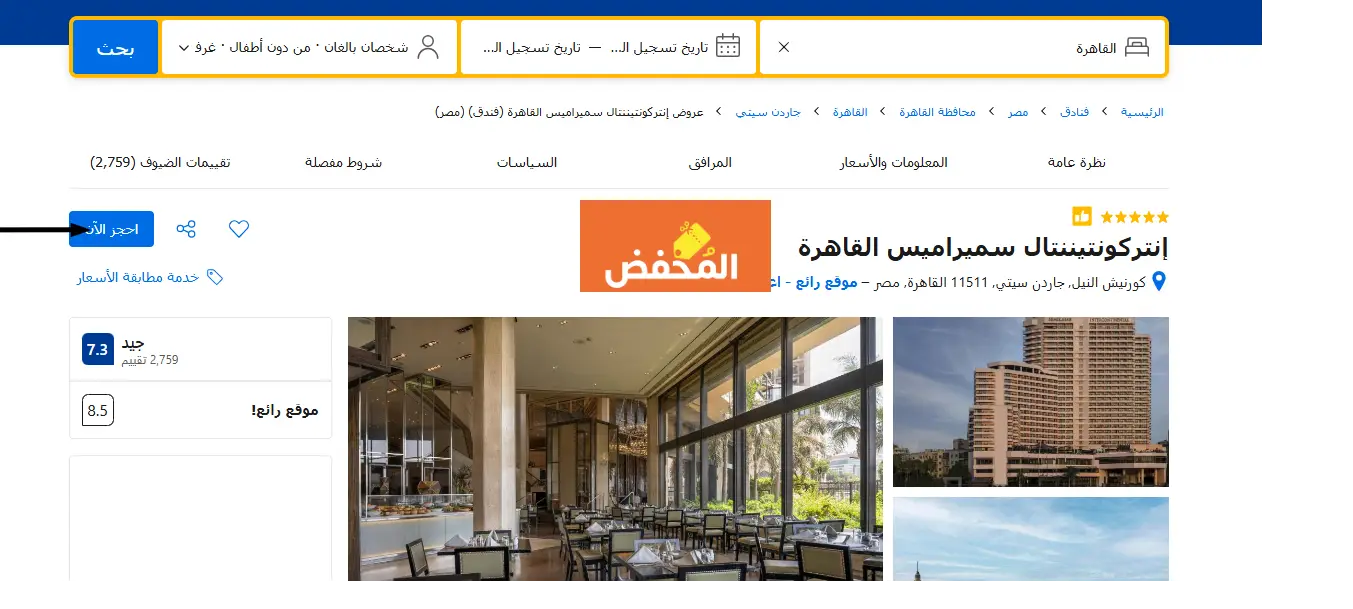Click the heart save-to-wishlist icon
Screen dimensions: 1353x609
(238, 229)
